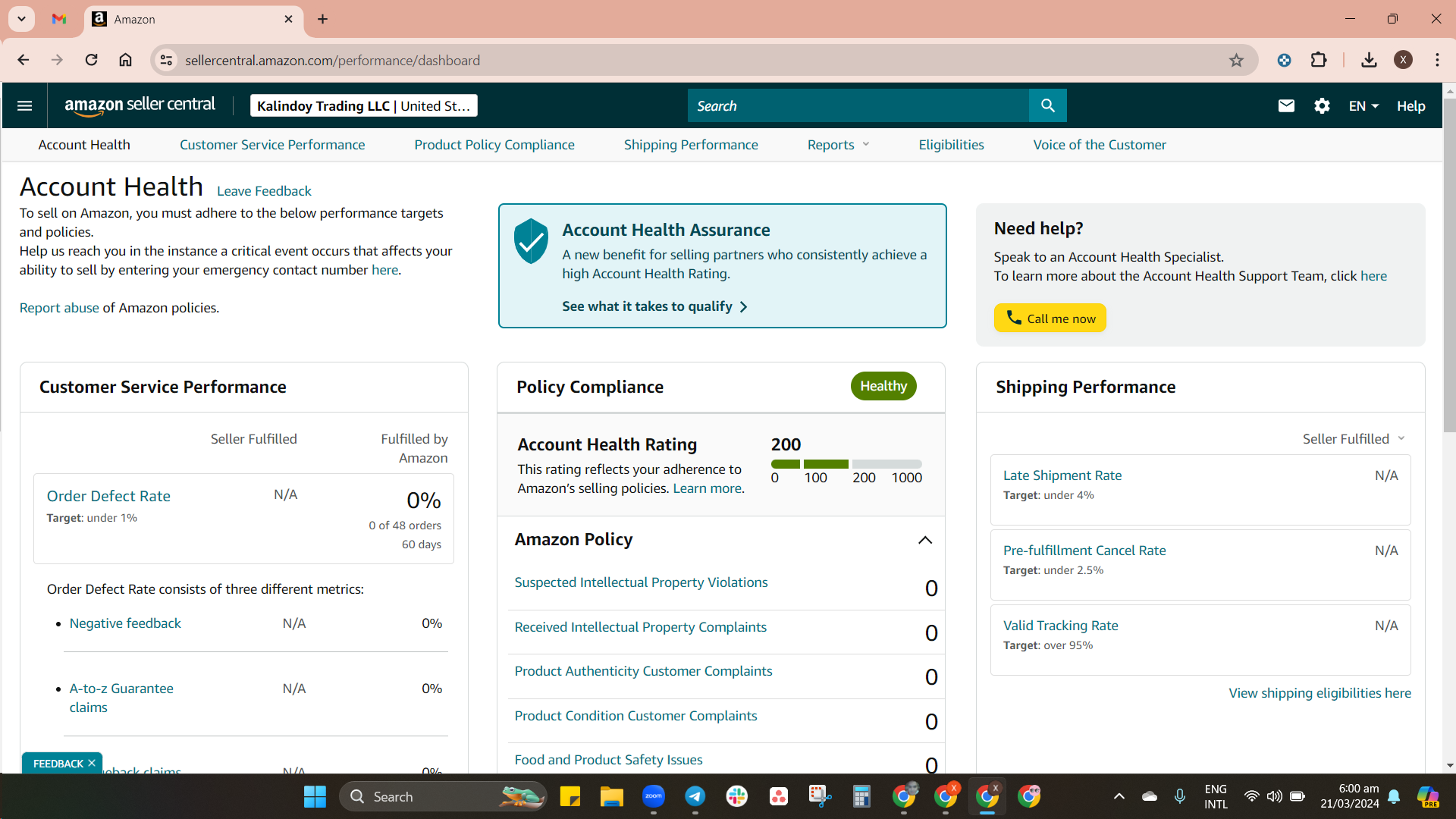This screenshot has height=819, width=1456.
Task: Open Product Condition Customer Complaints
Action: coord(635,716)
